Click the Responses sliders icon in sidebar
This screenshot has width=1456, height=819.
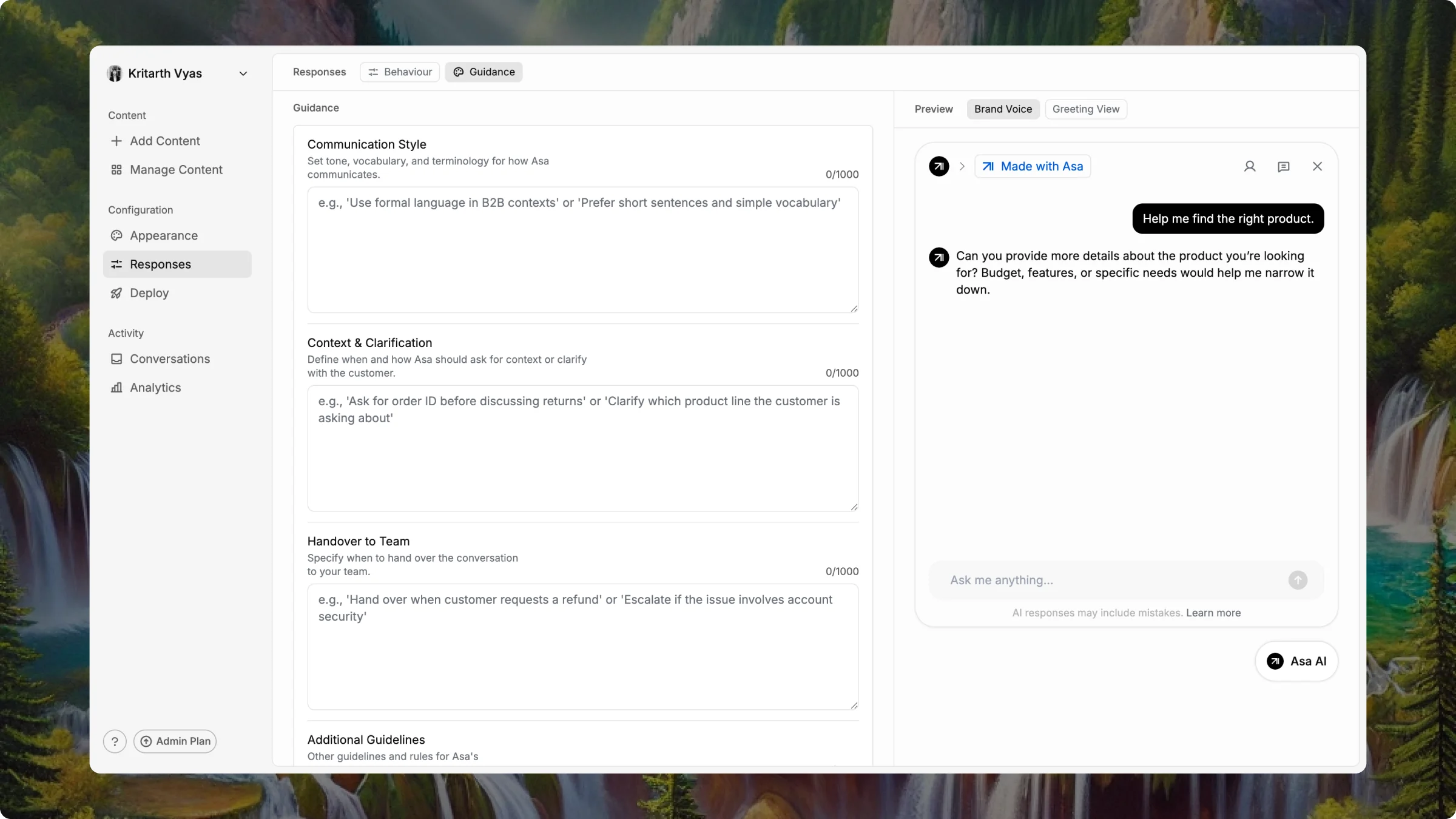116,265
